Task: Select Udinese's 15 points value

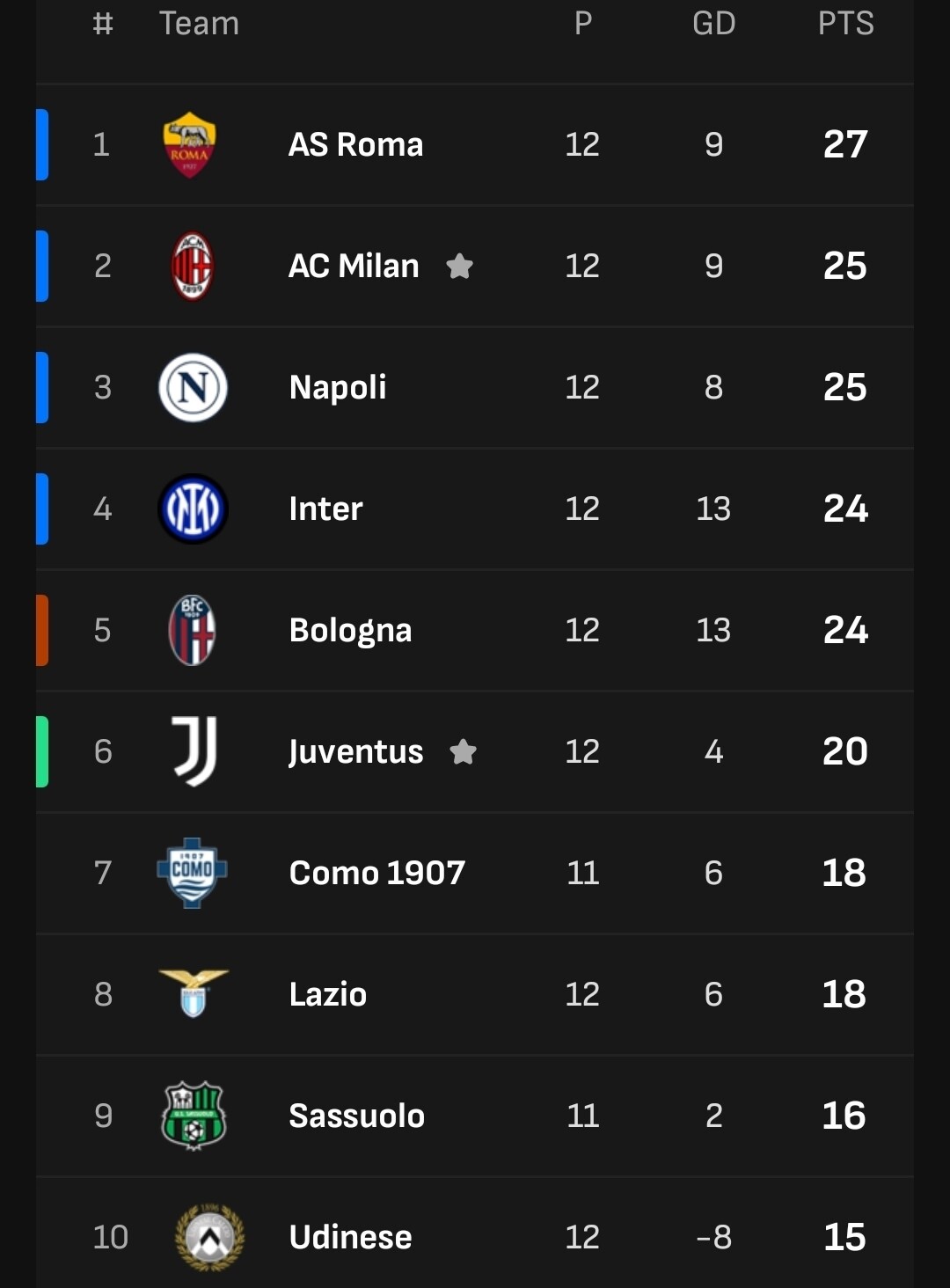Action: (844, 1237)
